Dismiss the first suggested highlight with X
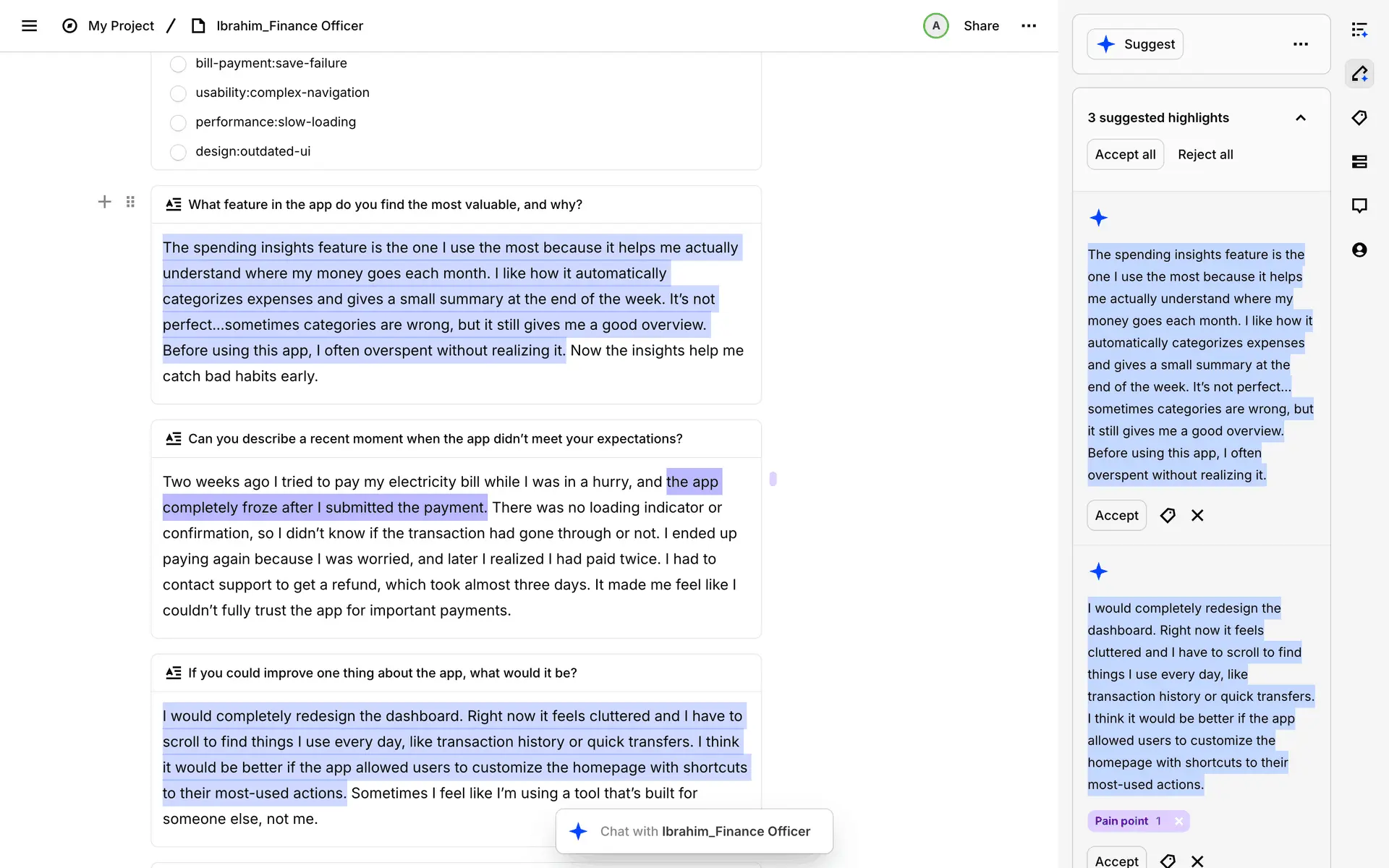The image size is (1389, 868). pyautogui.click(x=1197, y=515)
